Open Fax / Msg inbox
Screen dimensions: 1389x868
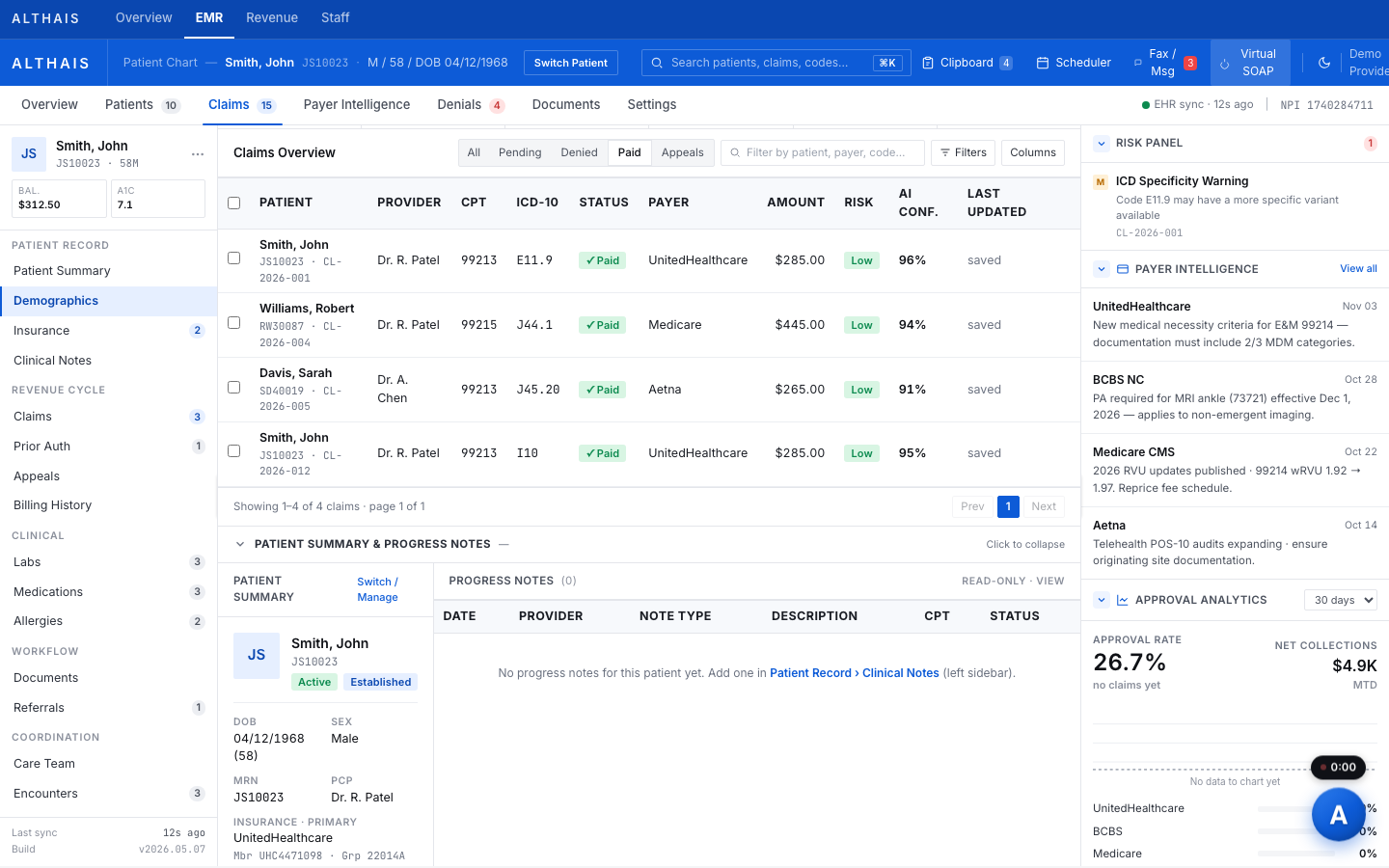(1164, 63)
